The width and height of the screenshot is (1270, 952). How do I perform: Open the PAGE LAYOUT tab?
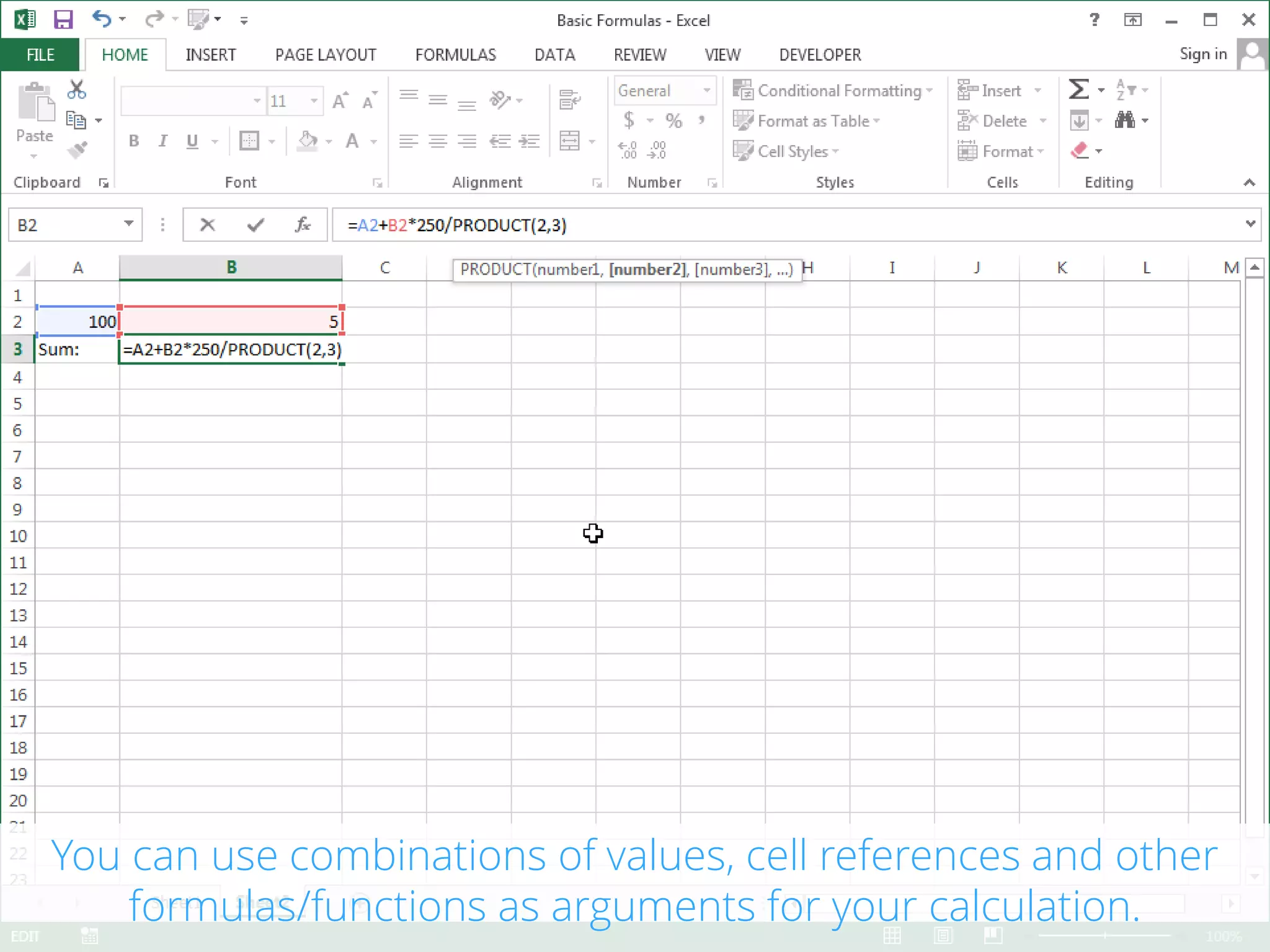click(x=326, y=55)
